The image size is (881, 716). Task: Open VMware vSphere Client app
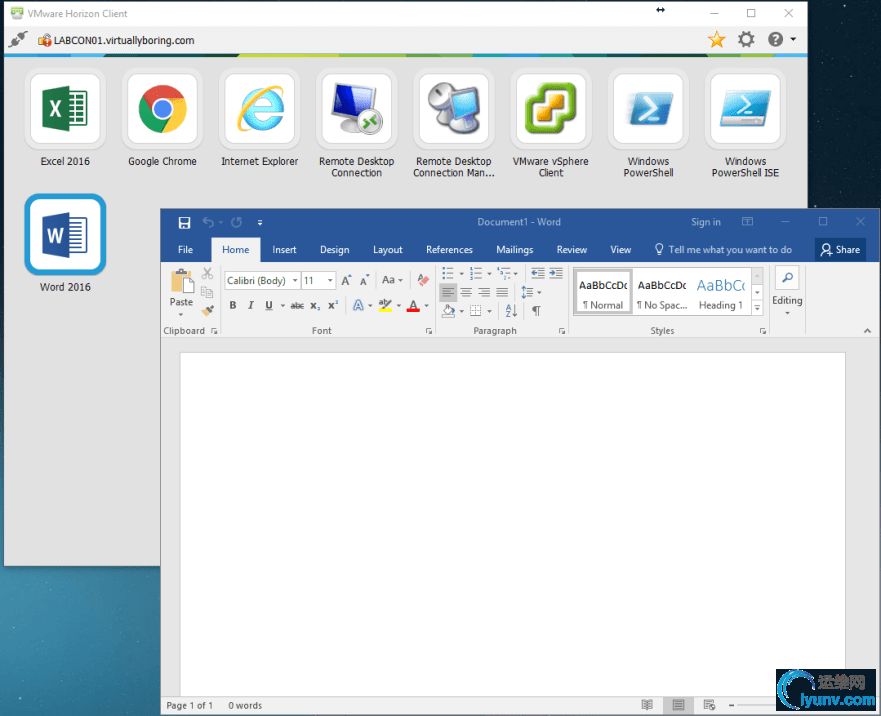551,109
